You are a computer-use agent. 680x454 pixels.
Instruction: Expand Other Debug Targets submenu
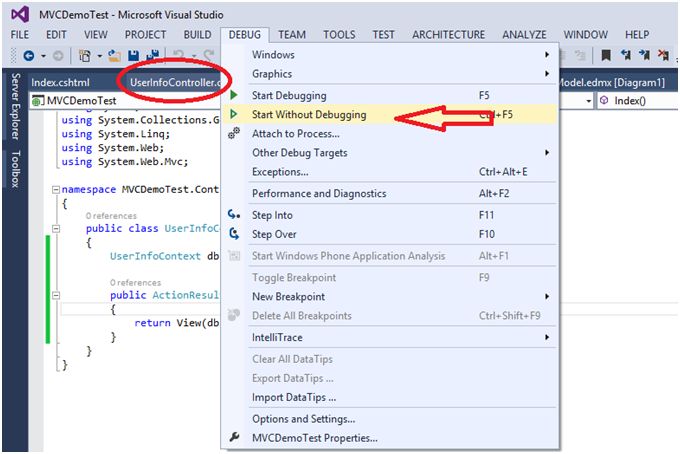390,153
